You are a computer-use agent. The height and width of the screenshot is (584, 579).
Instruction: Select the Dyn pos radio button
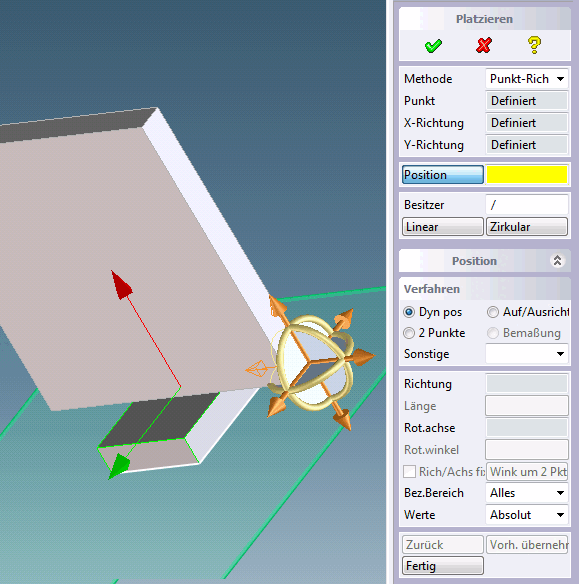click(409, 312)
